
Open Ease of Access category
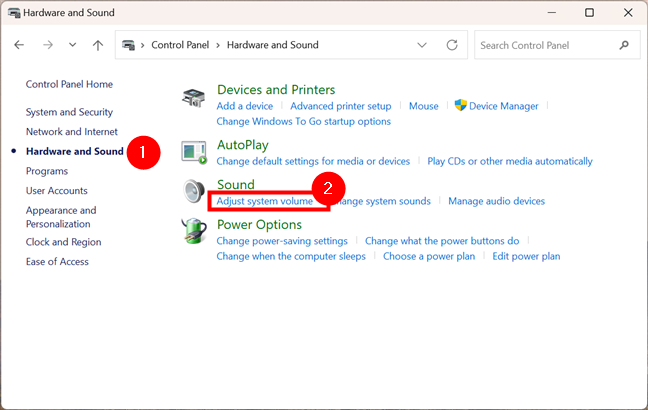[57, 262]
